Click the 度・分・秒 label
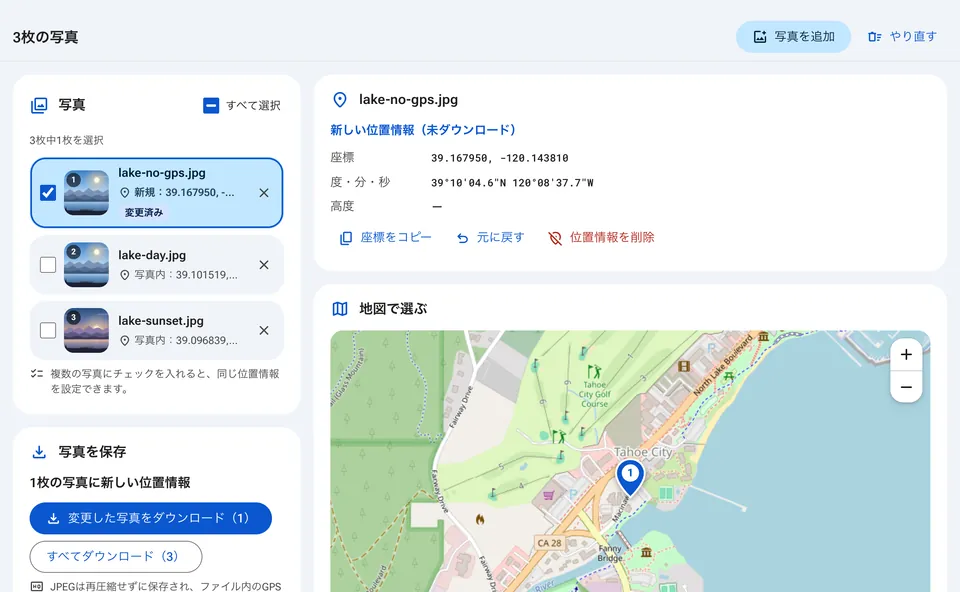This screenshot has width=960, height=592. point(360,182)
